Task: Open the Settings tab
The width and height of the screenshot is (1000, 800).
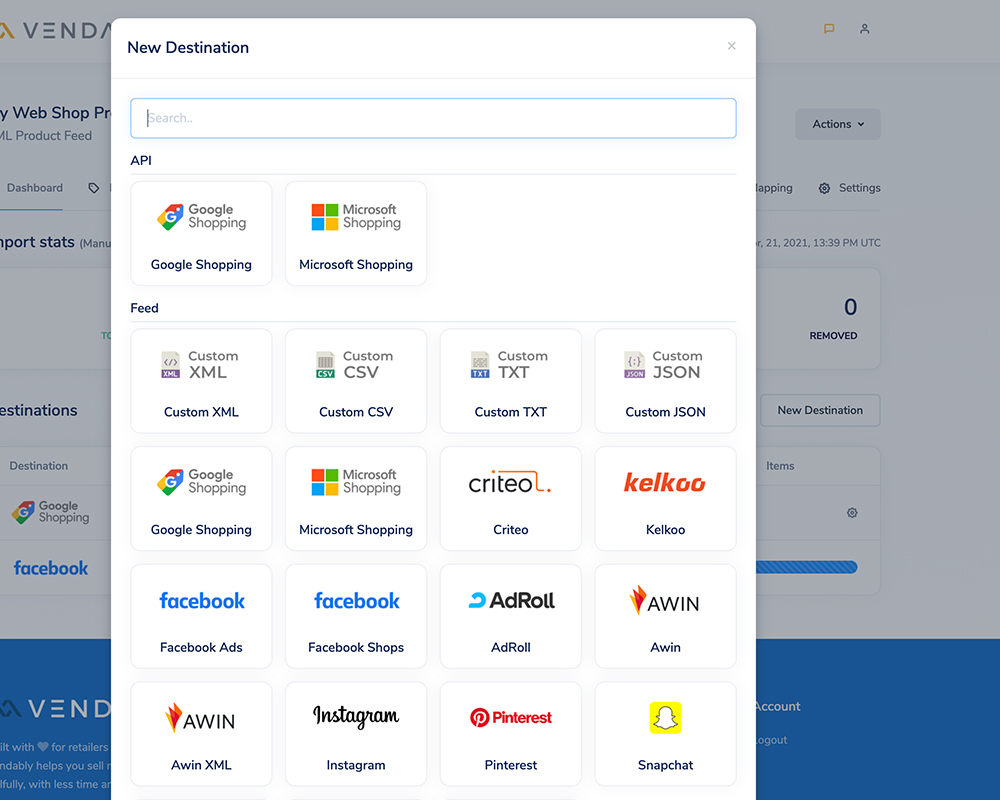Action: coord(849,188)
